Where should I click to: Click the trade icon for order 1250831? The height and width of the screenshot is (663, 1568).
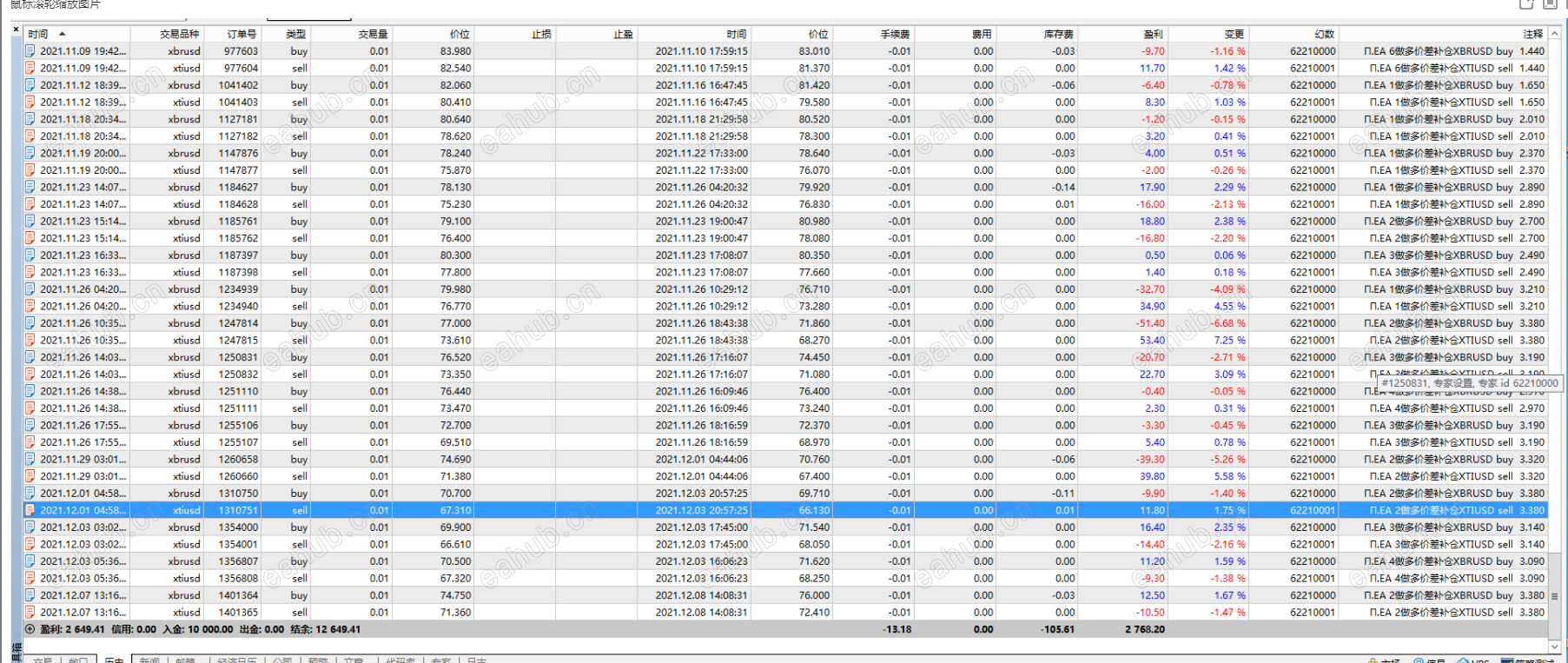pyautogui.click(x=30, y=357)
